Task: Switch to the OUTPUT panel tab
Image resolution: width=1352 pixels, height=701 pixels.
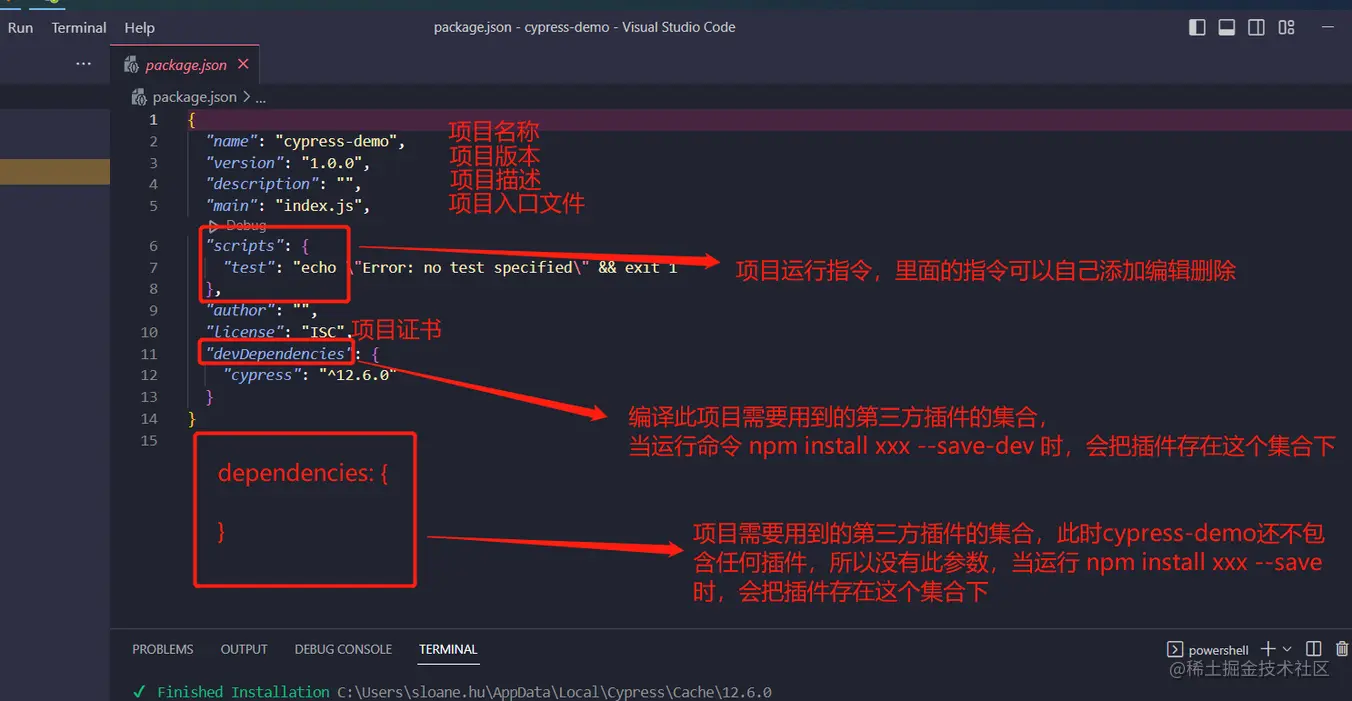Action: click(x=244, y=649)
